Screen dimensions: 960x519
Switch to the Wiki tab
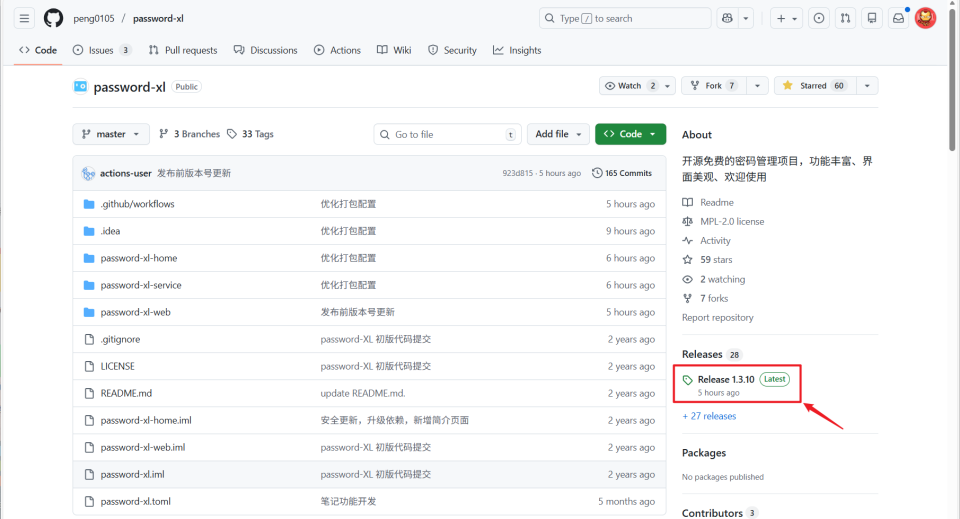click(394, 50)
